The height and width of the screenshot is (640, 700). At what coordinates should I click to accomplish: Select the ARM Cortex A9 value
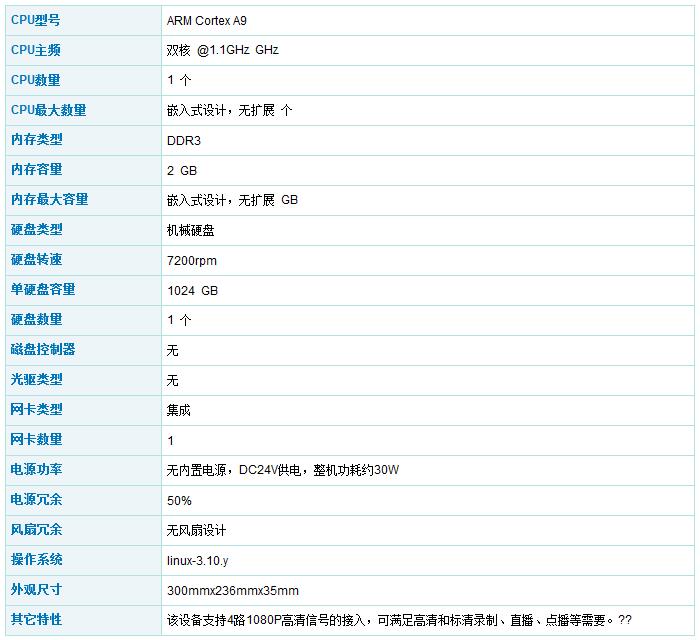(x=209, y=21)
